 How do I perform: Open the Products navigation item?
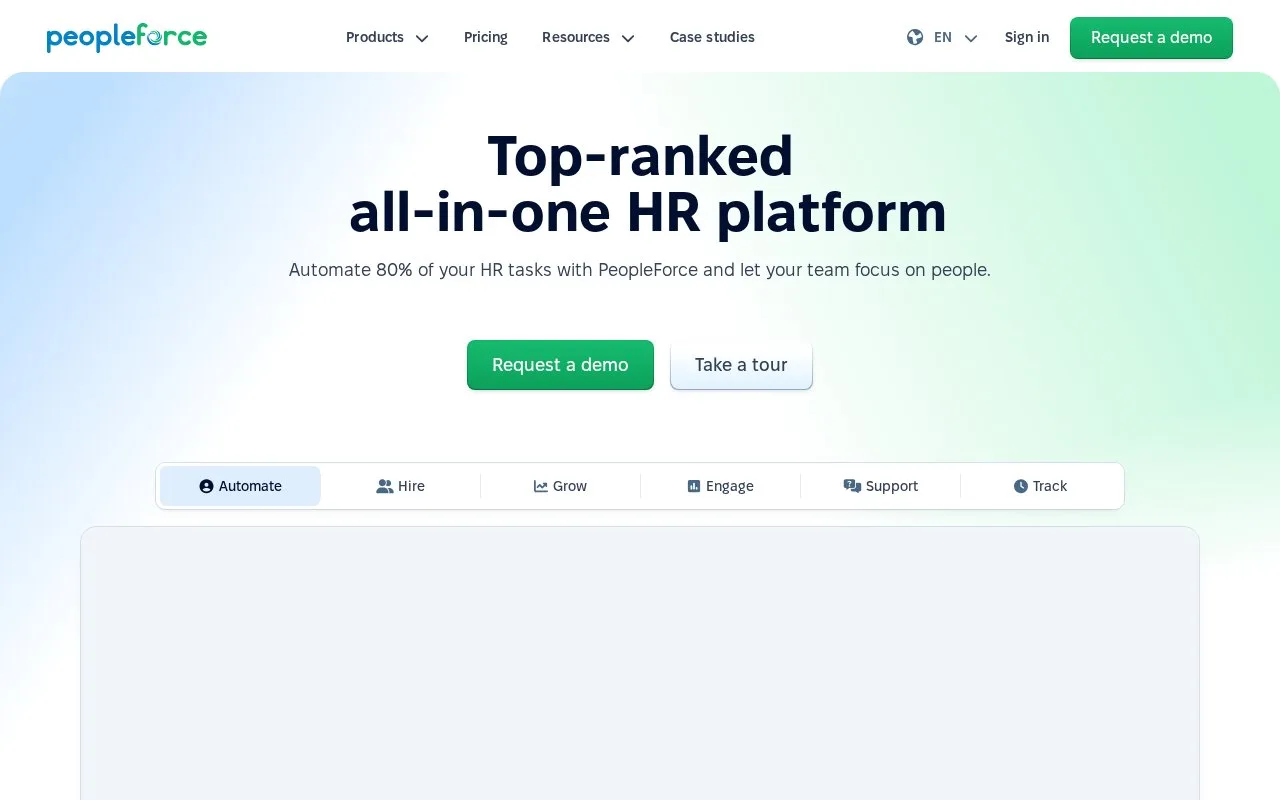[375, 37]
